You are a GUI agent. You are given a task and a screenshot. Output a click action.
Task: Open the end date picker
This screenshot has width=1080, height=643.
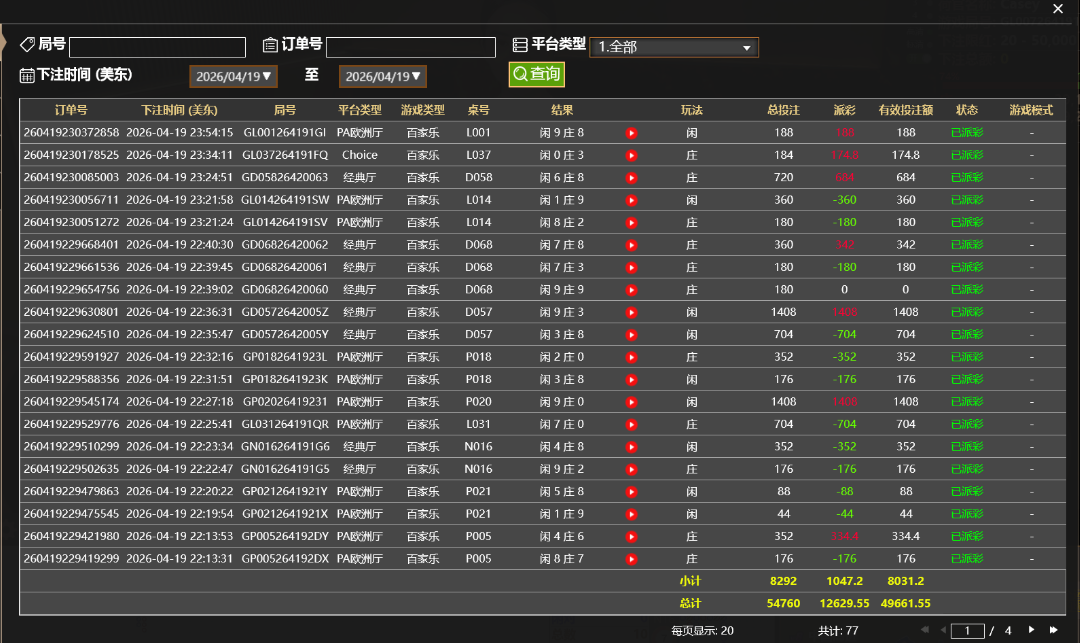point(383,76)
